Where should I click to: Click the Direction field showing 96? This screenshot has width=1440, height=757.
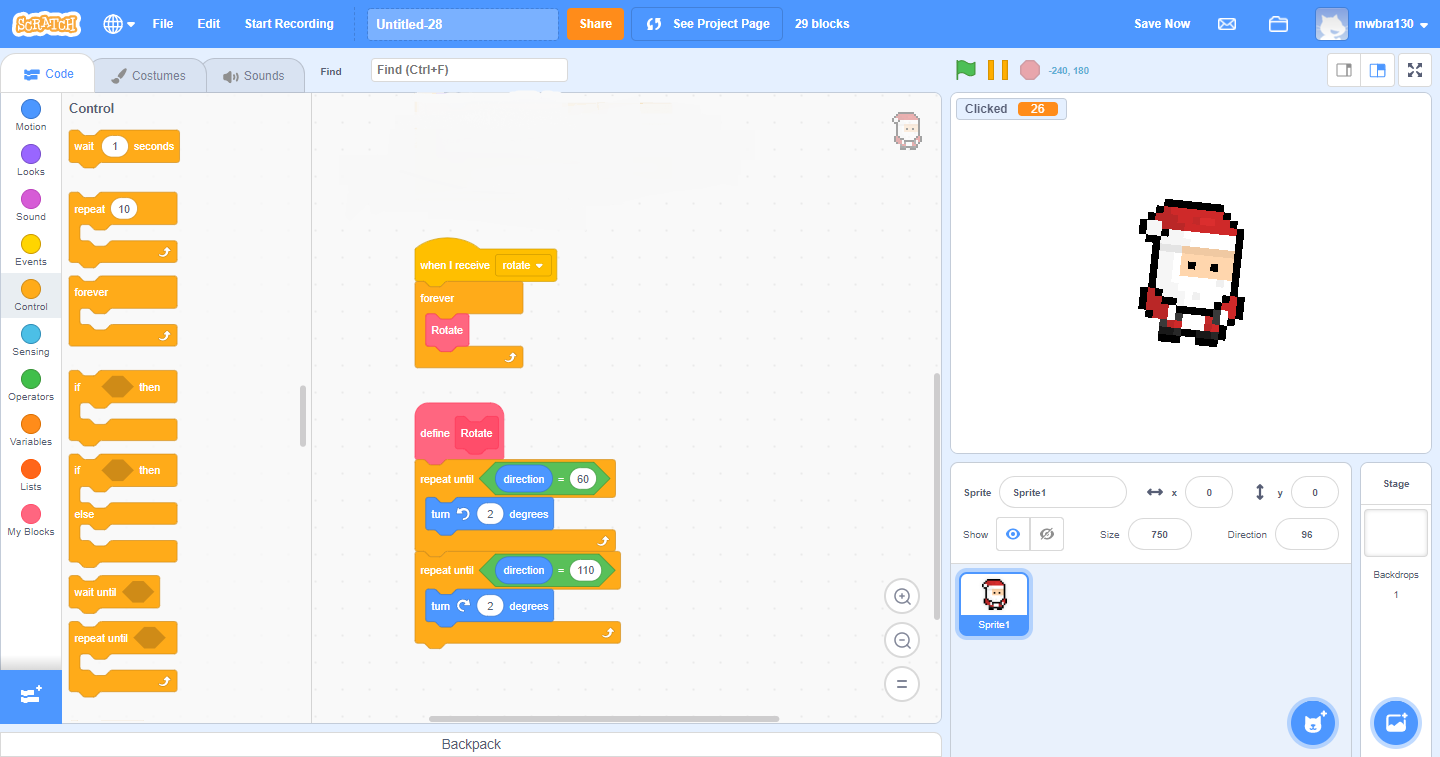point(1307,534)
